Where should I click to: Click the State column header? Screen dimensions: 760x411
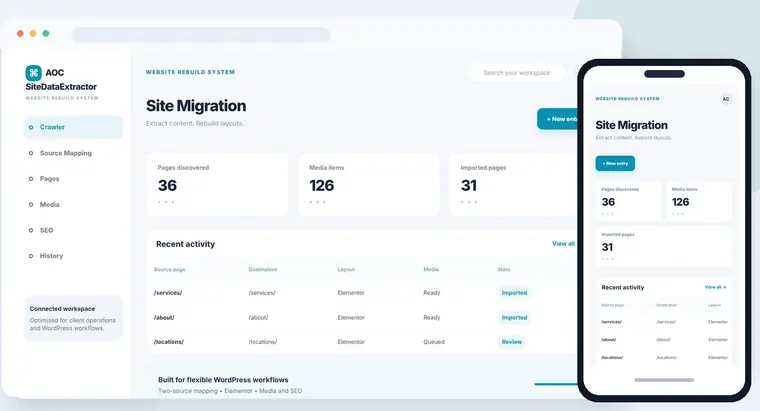tap(504, 269)
